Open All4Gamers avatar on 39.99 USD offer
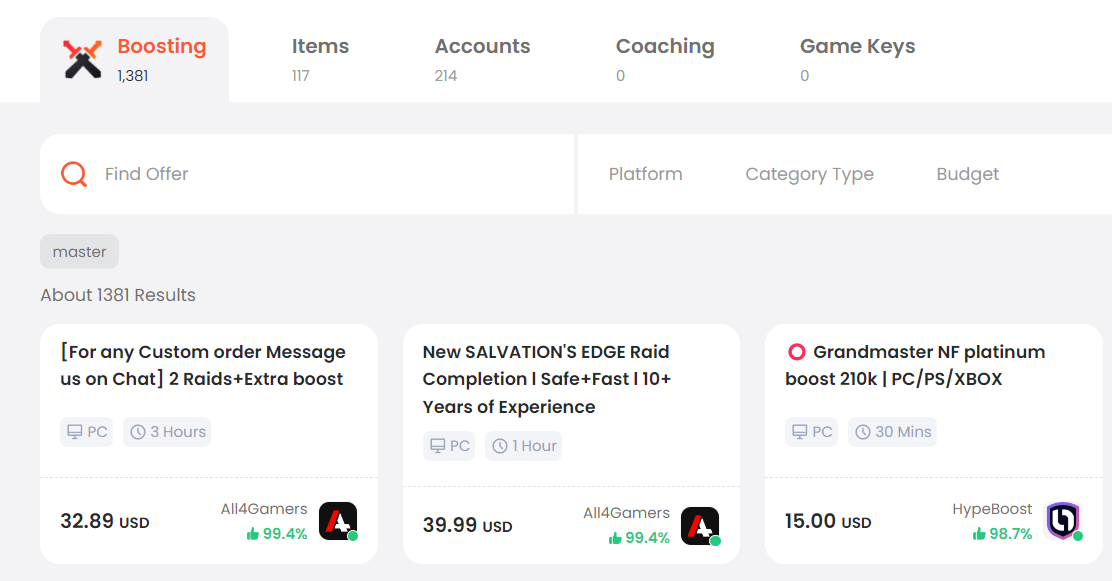 click(701, 526)
